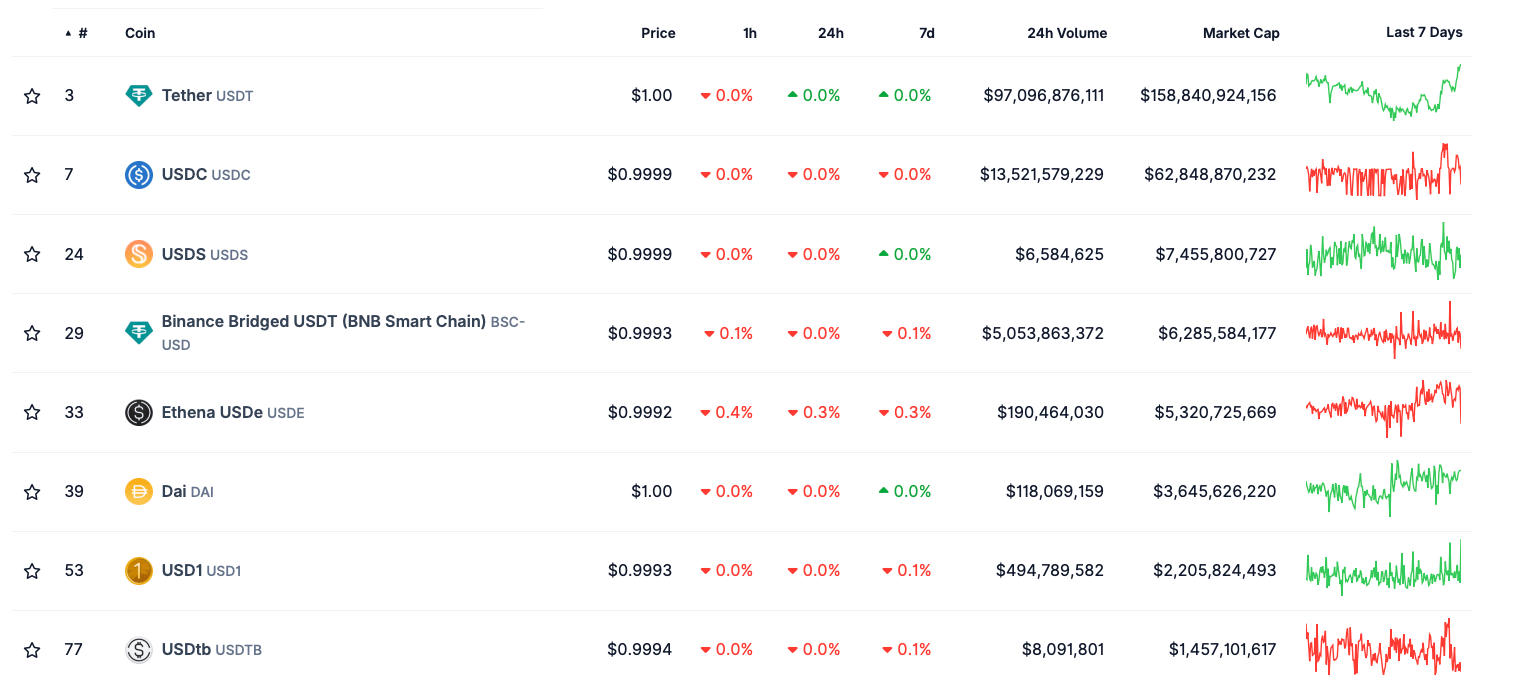Screen dimensions: 1523x685
Task: Go to the USDS coin page
Action: [205, 254]
